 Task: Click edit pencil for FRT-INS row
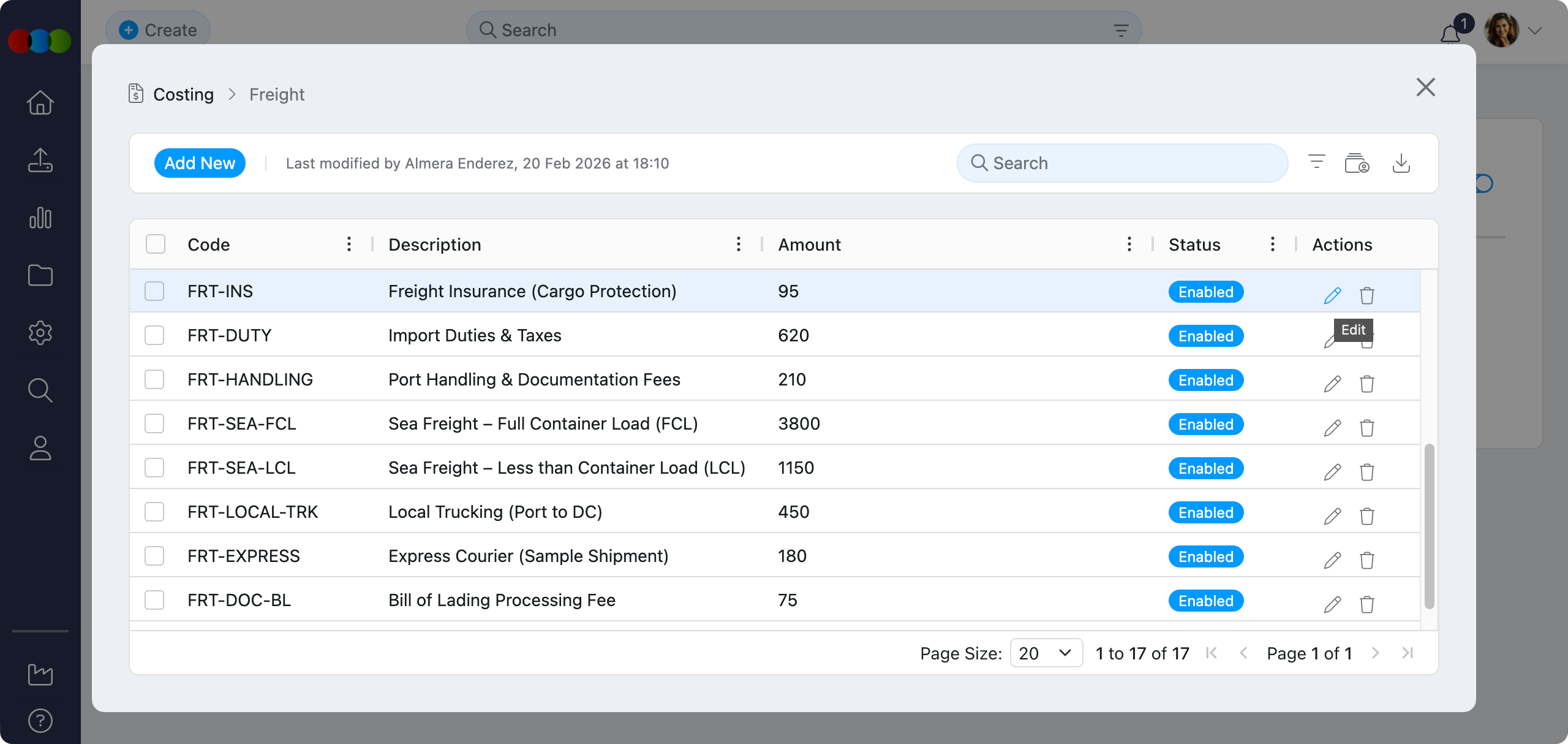(1332, 295)
